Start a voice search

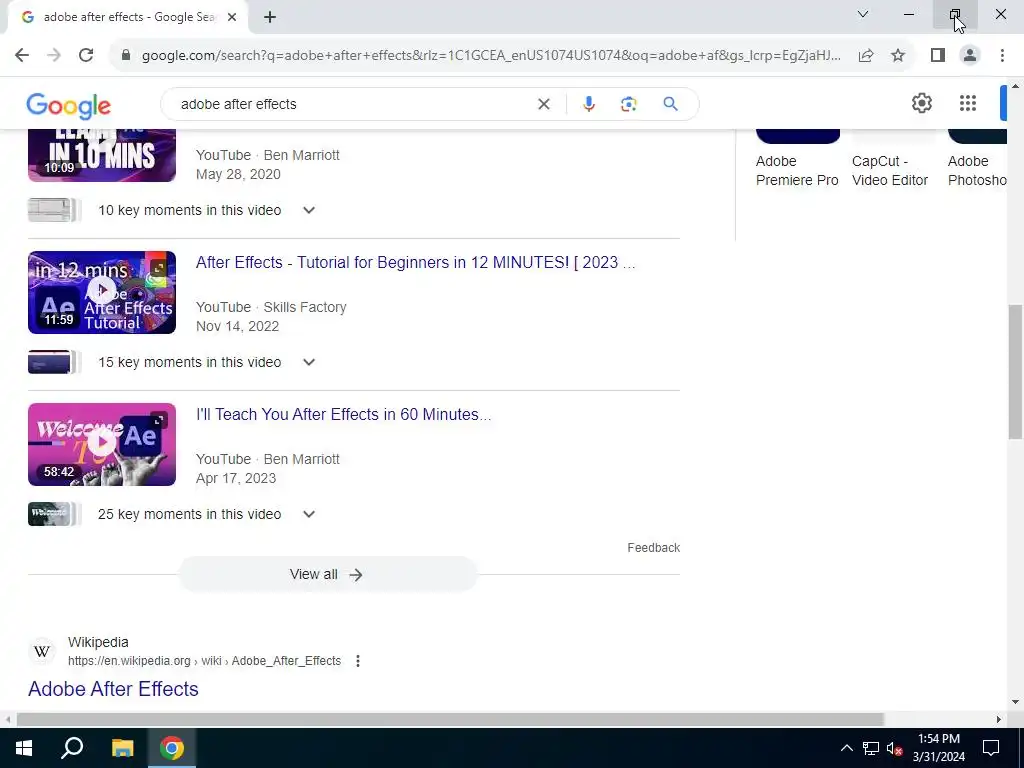[x=588, y=104]
